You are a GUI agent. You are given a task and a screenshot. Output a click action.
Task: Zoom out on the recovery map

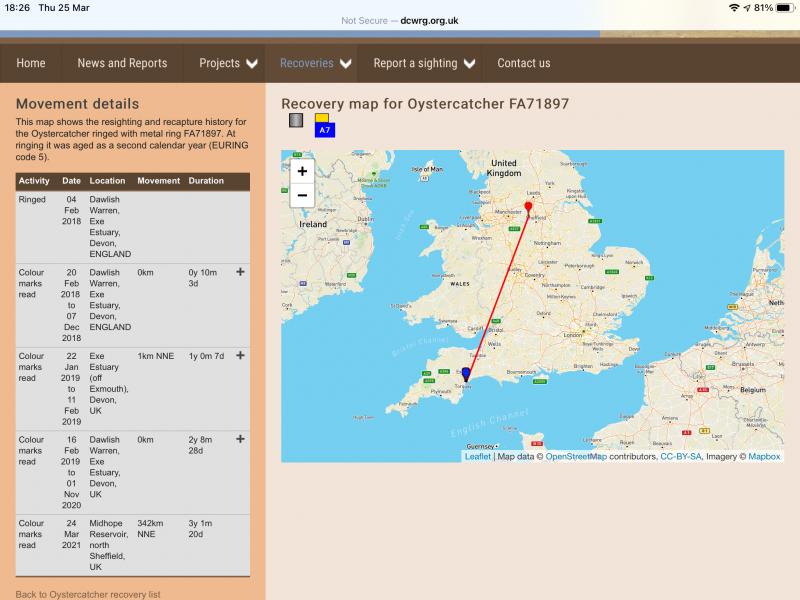(x=302, y=195)
